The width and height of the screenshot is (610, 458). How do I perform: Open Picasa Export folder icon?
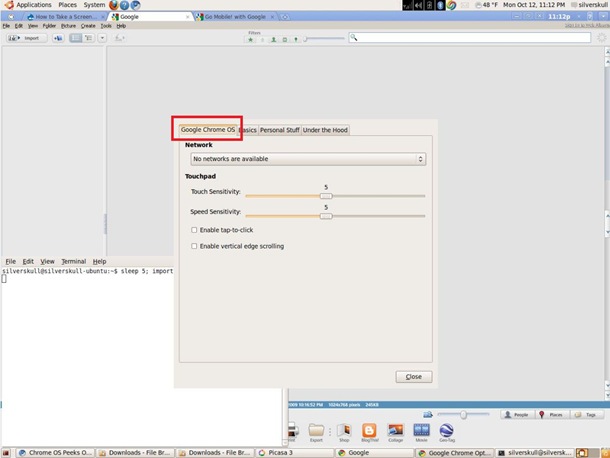(316, 430)
